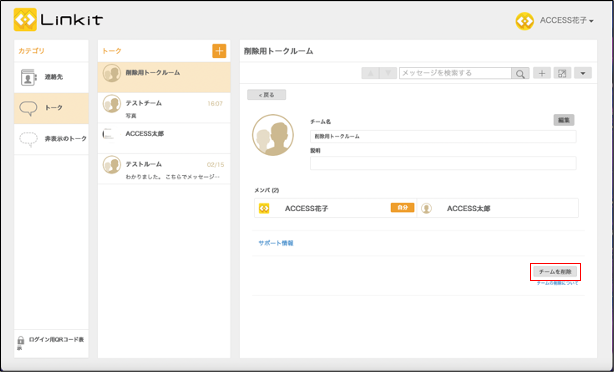Screen dimensions: 614x372
Task: Open the 連絡先 contacts category
Action: (x=51, y=77)
